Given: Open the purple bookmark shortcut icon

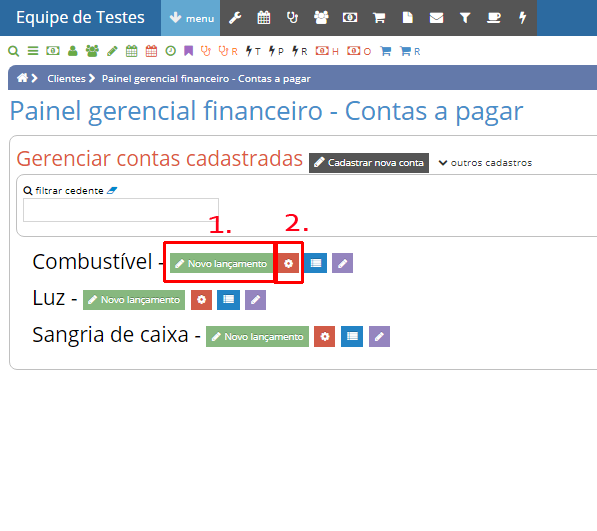Looking at the screenshot, I should click(188, 51).
